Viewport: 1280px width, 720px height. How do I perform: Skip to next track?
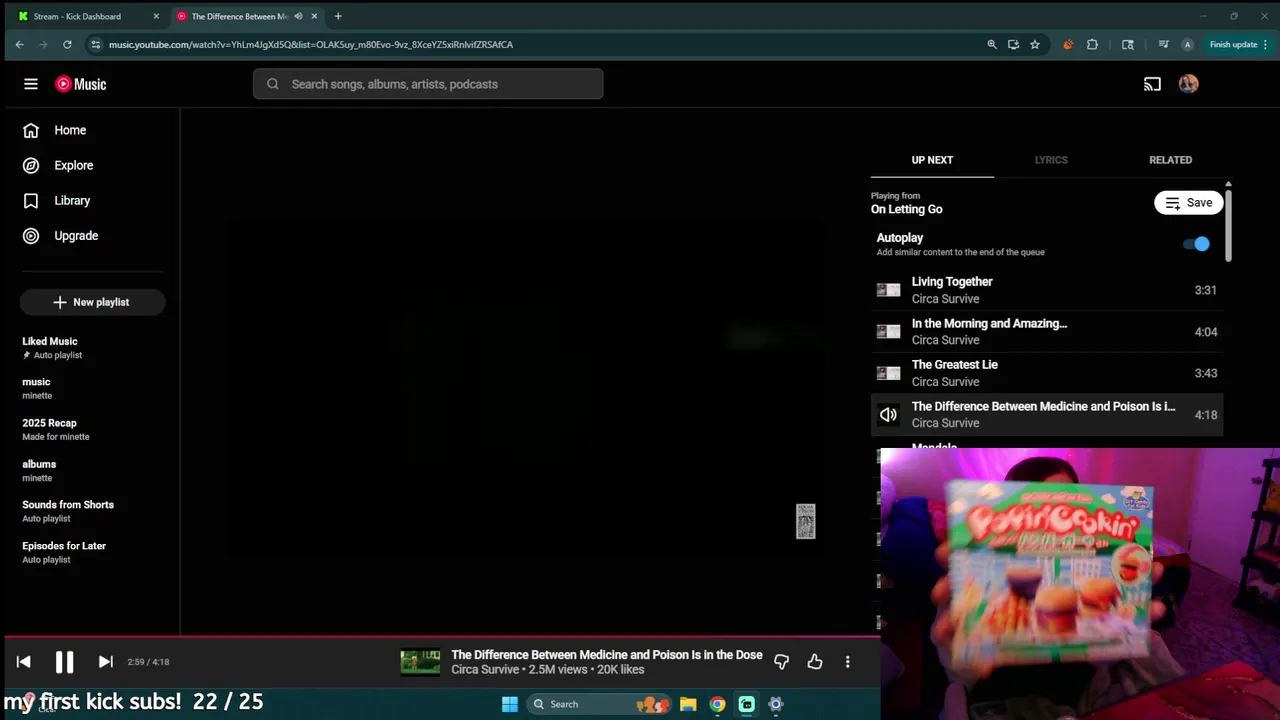pyautogui.click(x=105, y=661)
